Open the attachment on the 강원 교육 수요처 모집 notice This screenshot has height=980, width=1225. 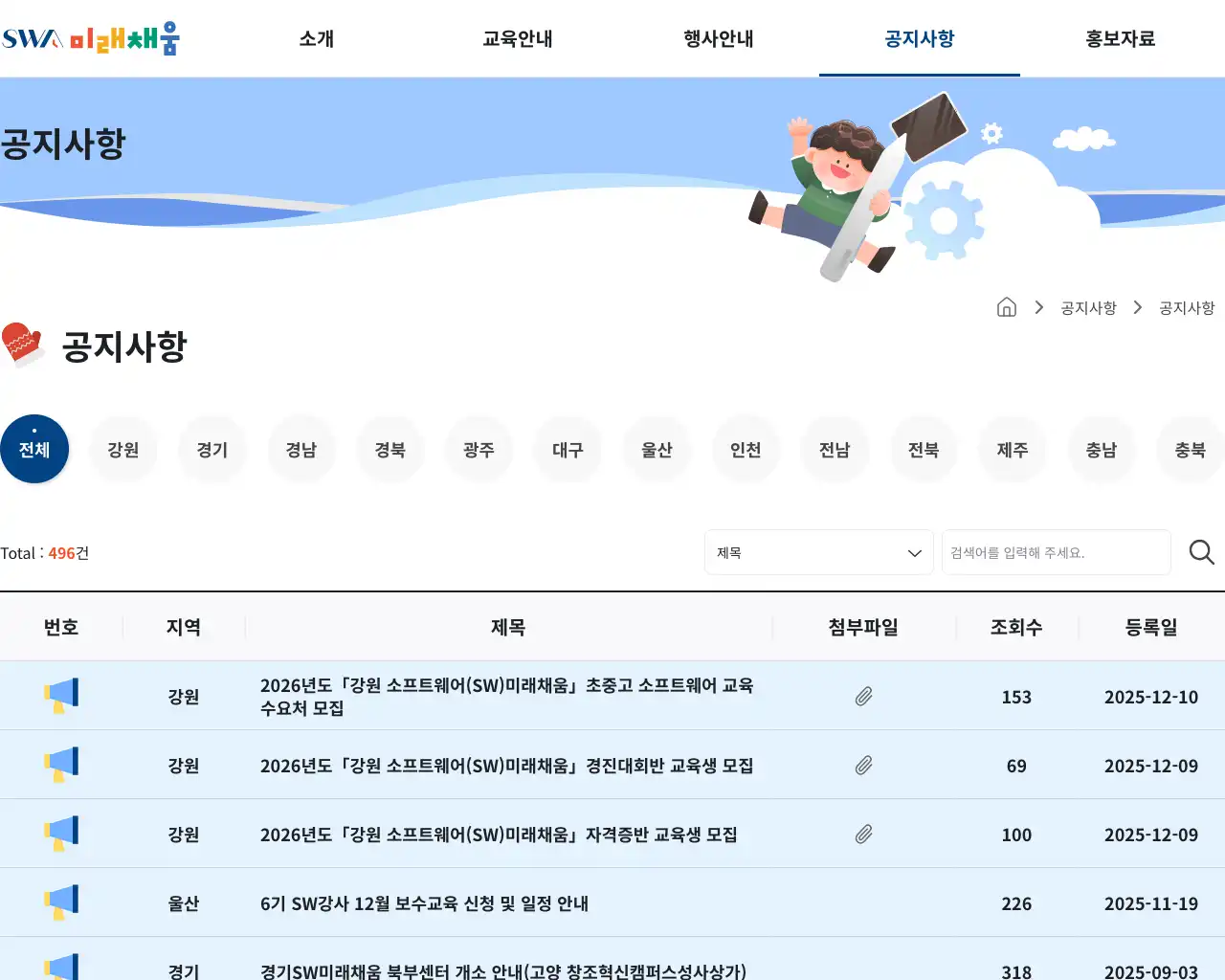[863, 696]
